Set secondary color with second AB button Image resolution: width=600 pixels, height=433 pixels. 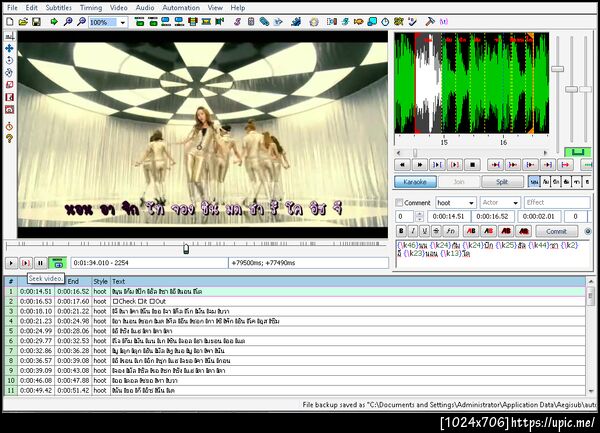point(489,231)
